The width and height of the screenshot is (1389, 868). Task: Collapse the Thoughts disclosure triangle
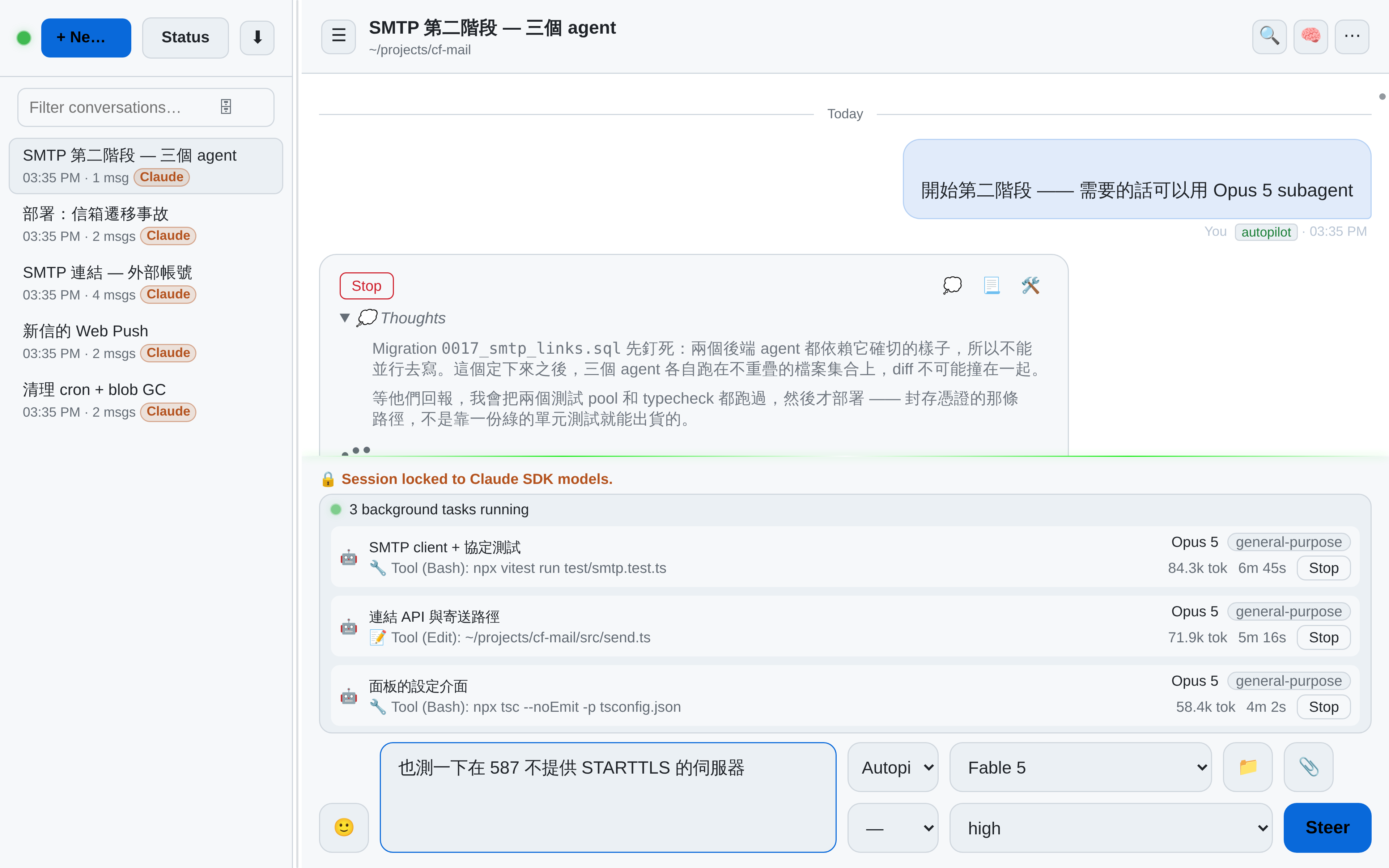(345, 318)
